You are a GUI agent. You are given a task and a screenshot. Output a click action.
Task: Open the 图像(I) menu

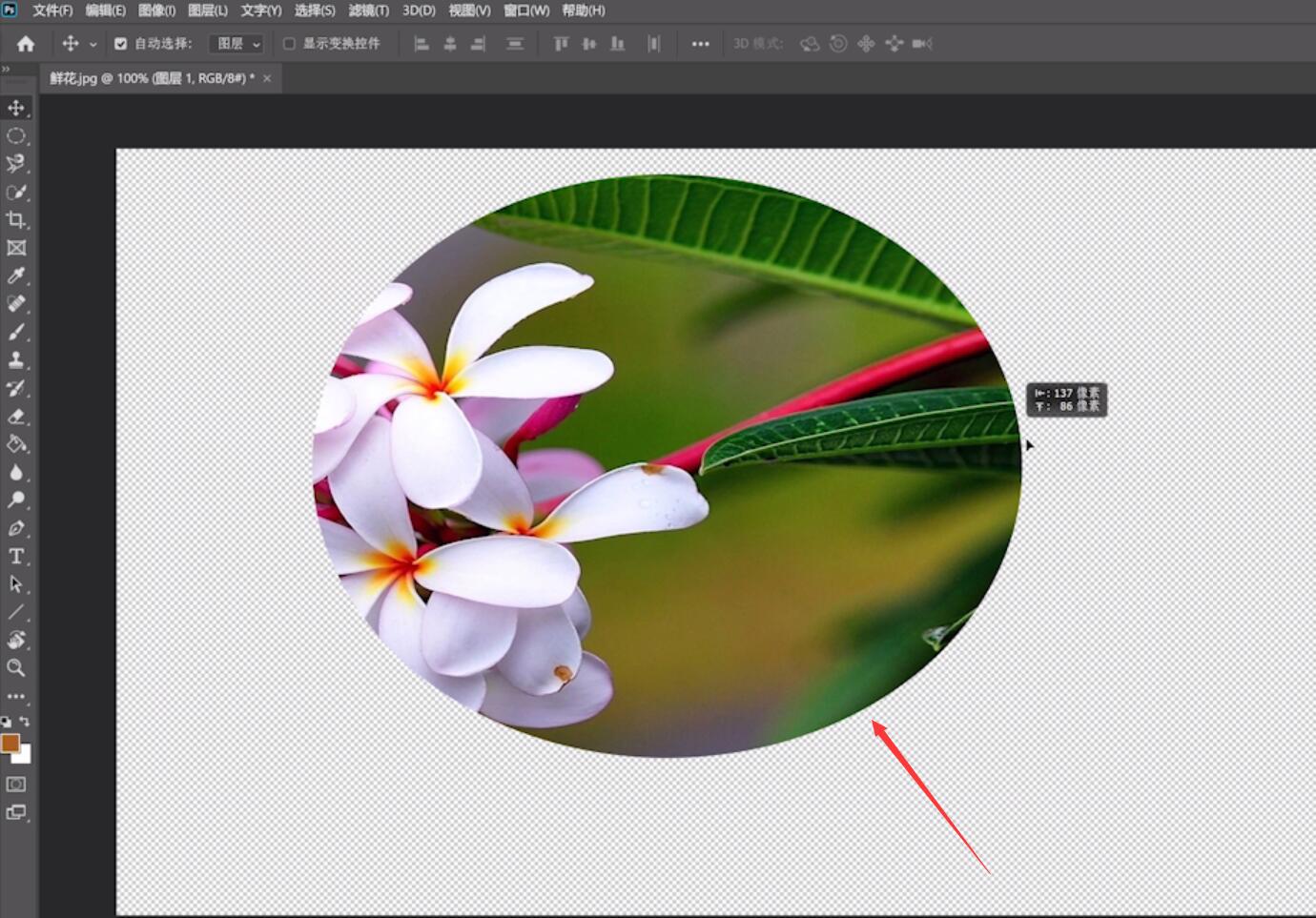[156, 10]
